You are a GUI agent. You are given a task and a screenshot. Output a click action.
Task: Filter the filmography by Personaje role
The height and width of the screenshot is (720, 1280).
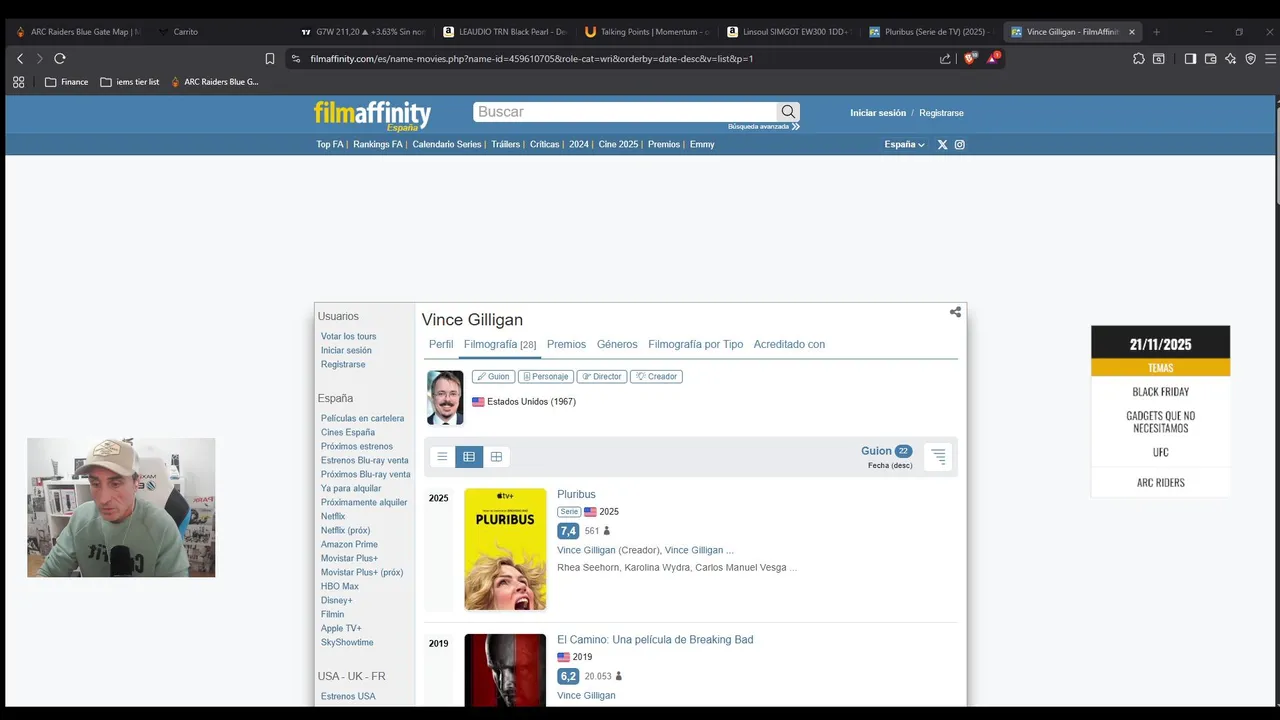tap(546, 377)
